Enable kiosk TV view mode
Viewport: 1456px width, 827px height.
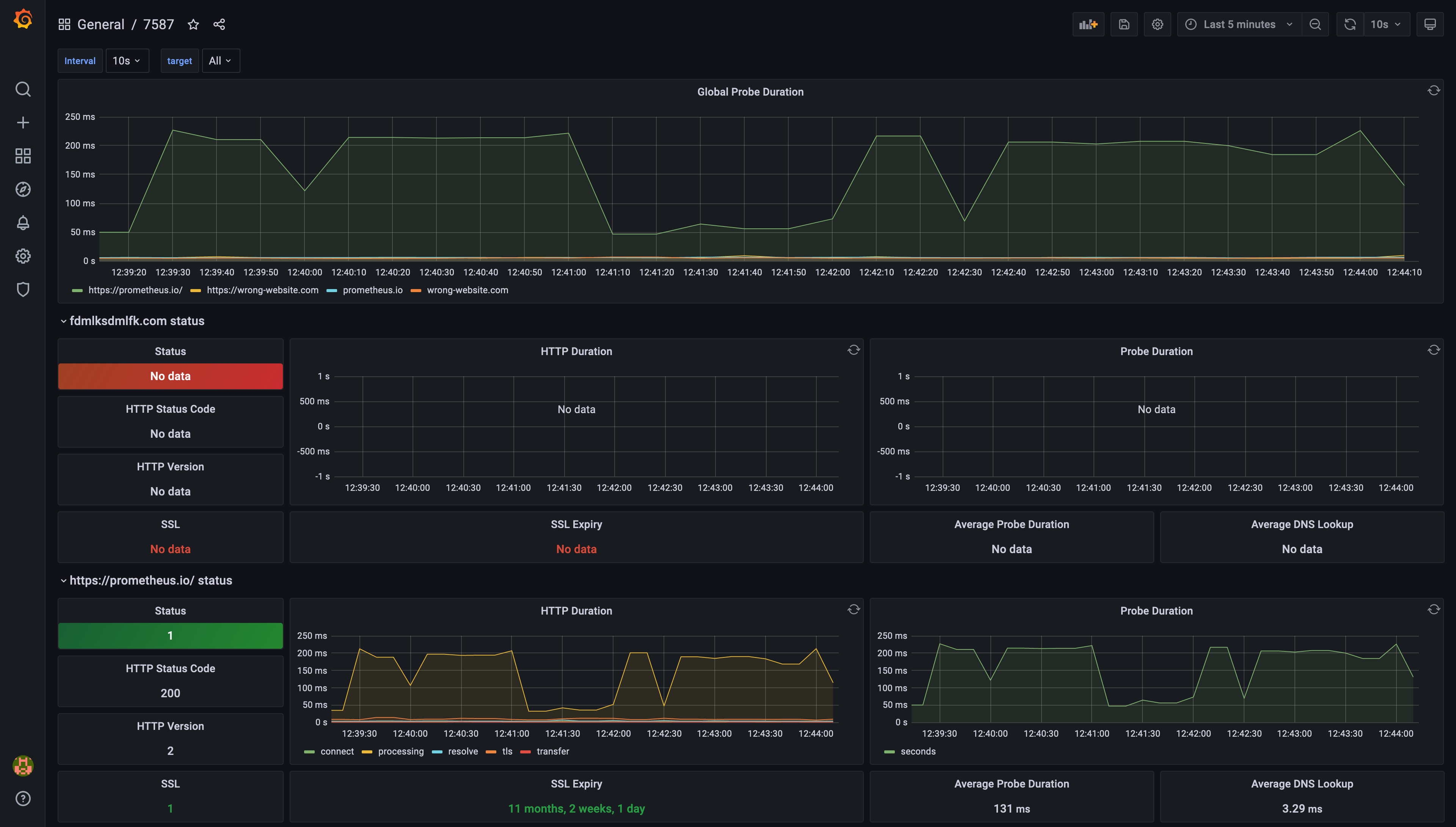click(x=1430, y=24)
